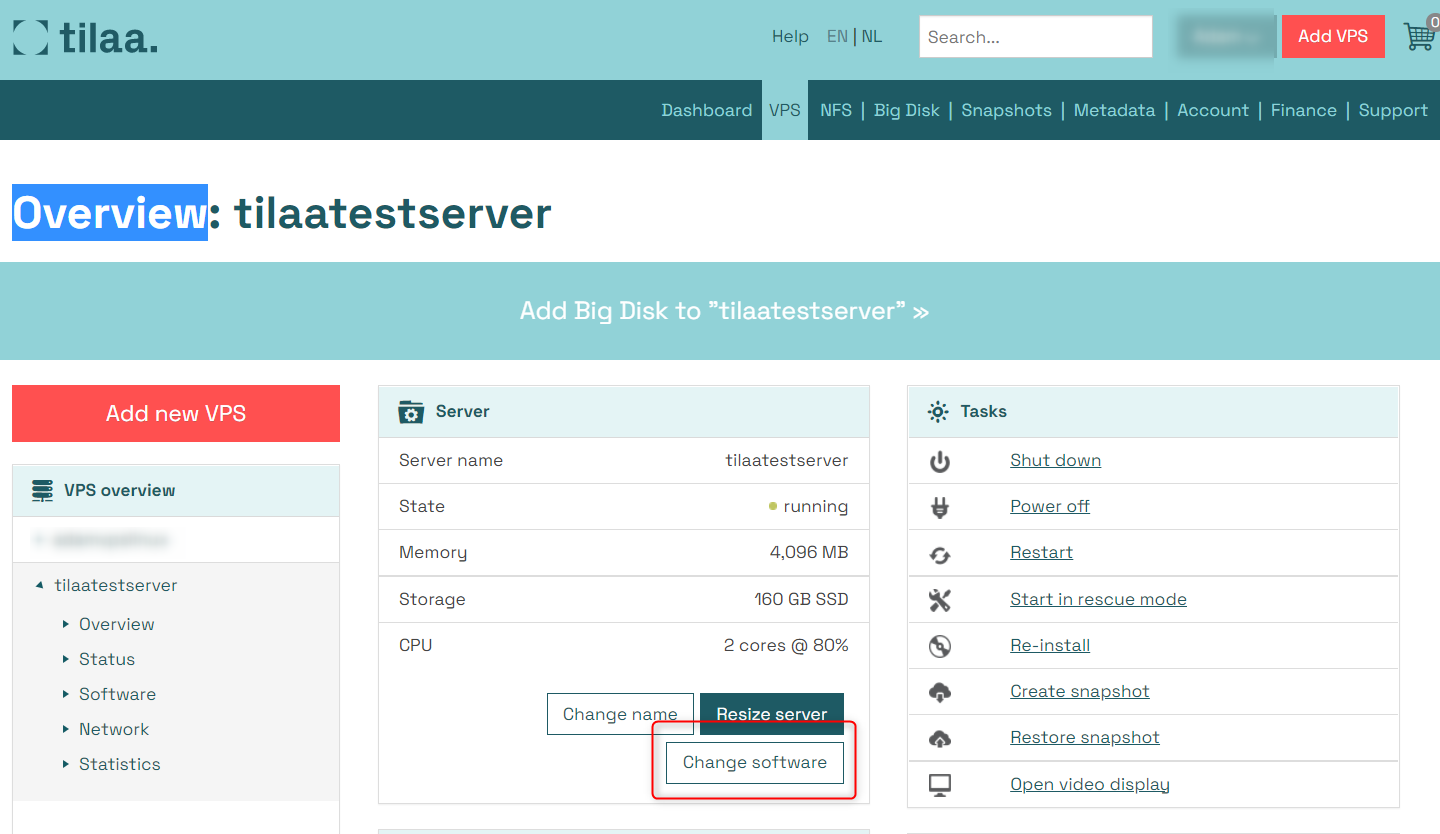Open the Metadata menu item

1115,110
